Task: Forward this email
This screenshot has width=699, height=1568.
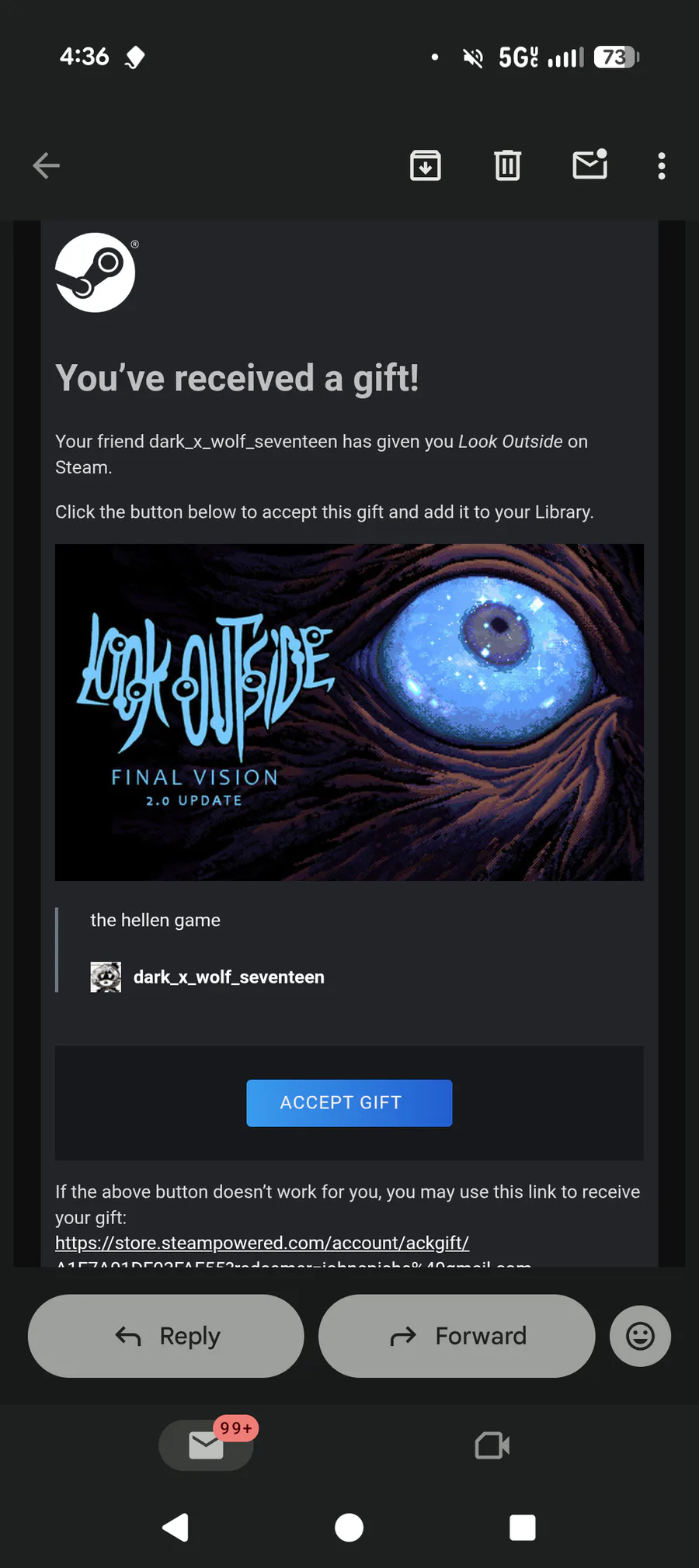Action: click(x=457, y=1336)
